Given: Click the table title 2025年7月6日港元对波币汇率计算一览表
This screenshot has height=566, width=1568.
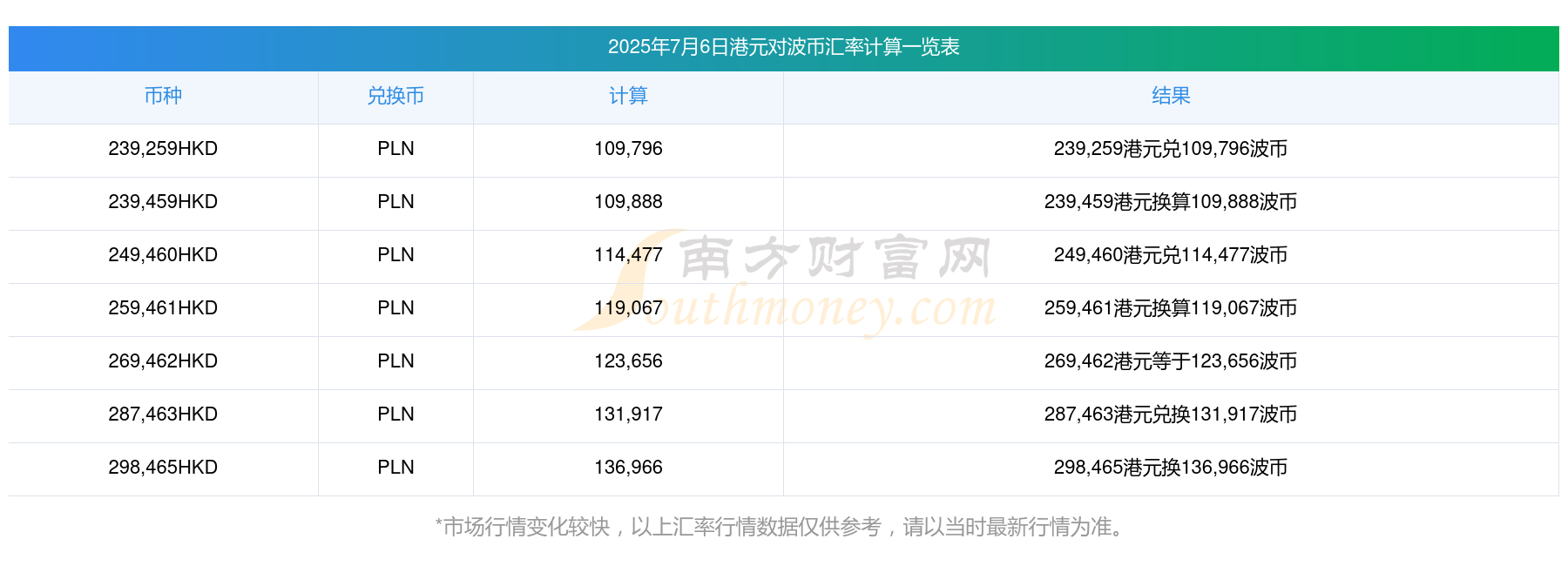Looking at the screenshot, I should tap(783, 47).
